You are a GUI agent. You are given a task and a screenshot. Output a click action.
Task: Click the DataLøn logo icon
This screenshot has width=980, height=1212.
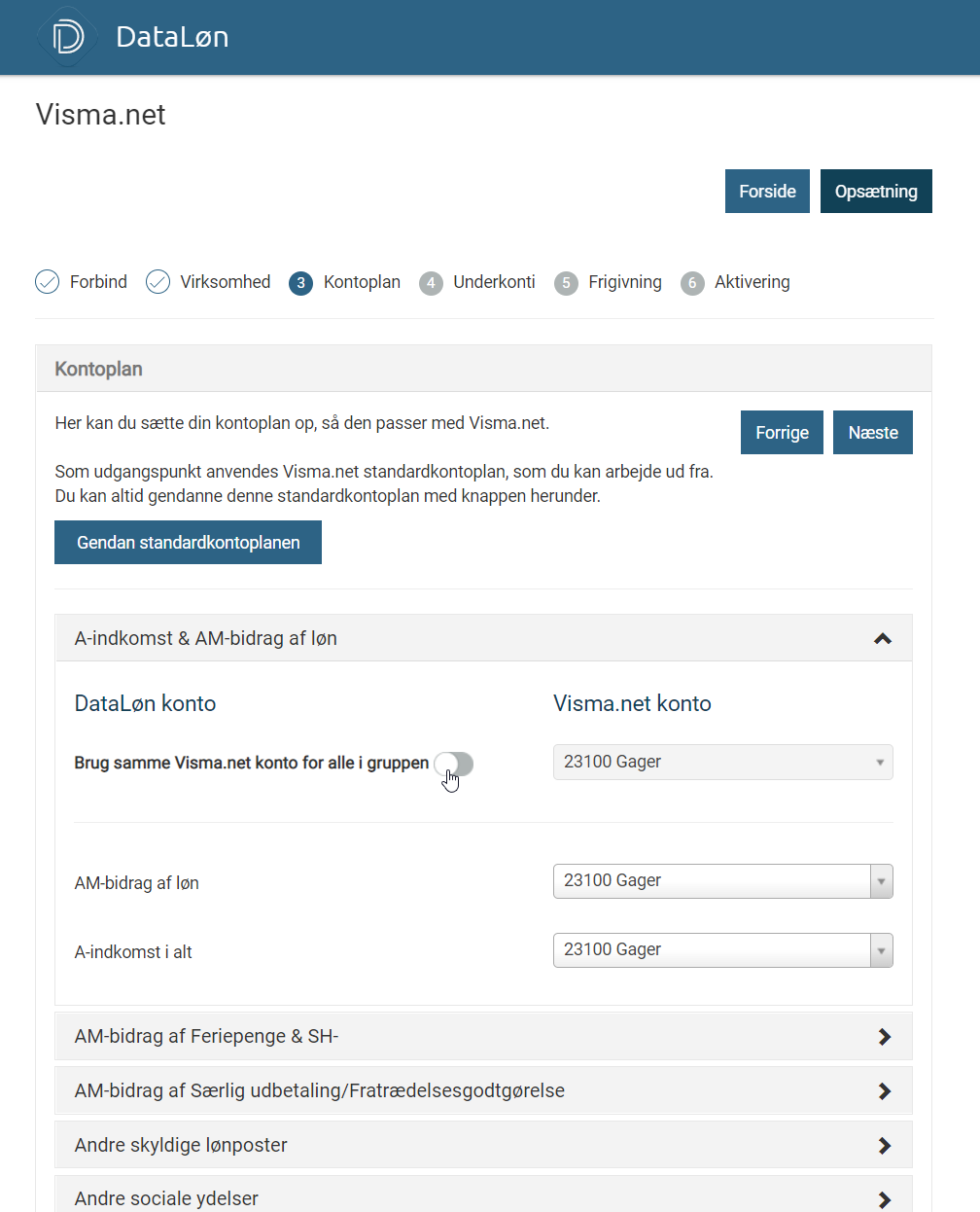coord(68,37)
